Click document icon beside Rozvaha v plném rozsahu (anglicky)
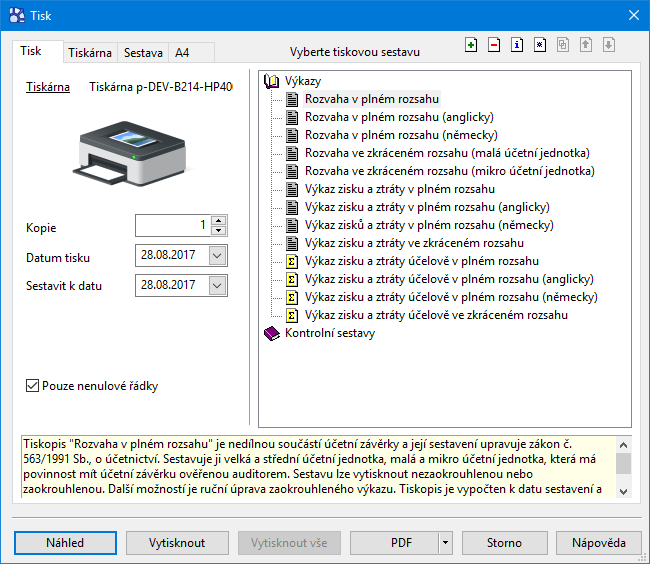Viewport: 650px width, 564px height. [292, 117]
